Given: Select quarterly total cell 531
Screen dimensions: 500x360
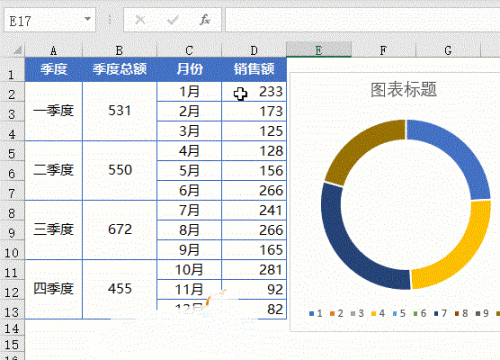Looking at the screenshot, I should [x=119, y=111].
